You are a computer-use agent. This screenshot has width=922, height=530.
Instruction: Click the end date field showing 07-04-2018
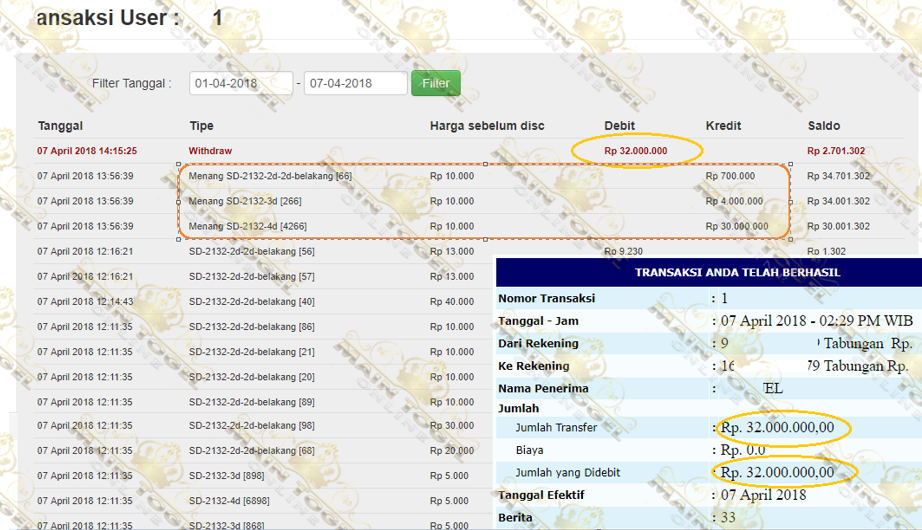click(354, 84)
